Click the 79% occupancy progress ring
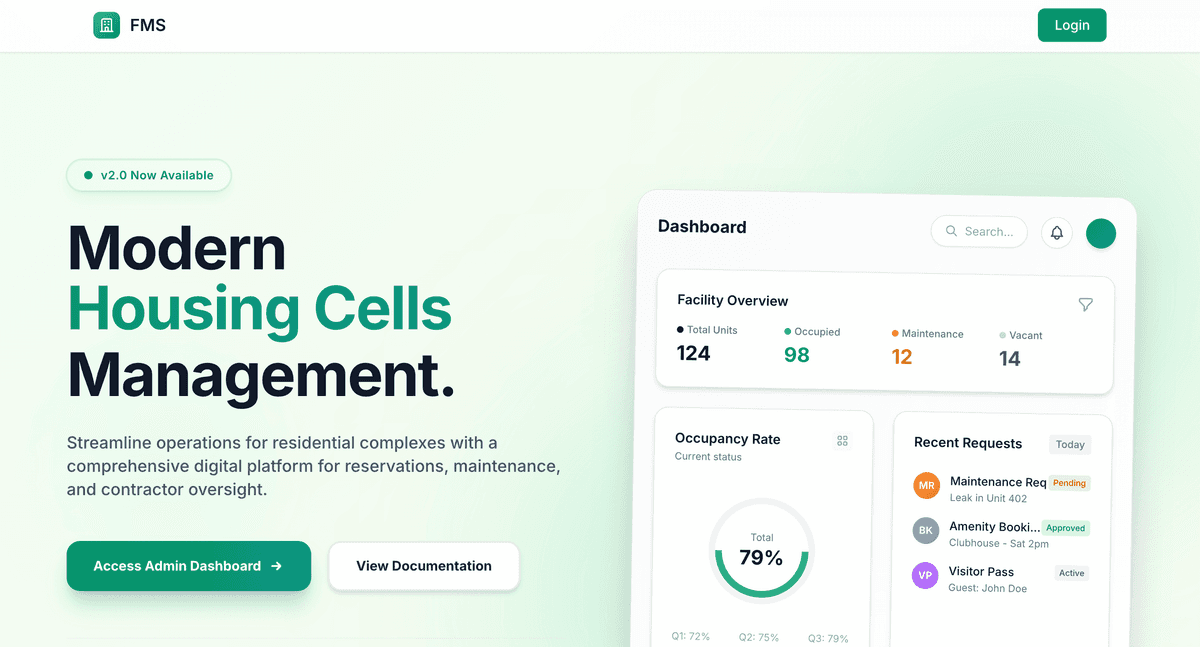The height and width of the screenshot is (647, 1200). (x=761, y=550)
